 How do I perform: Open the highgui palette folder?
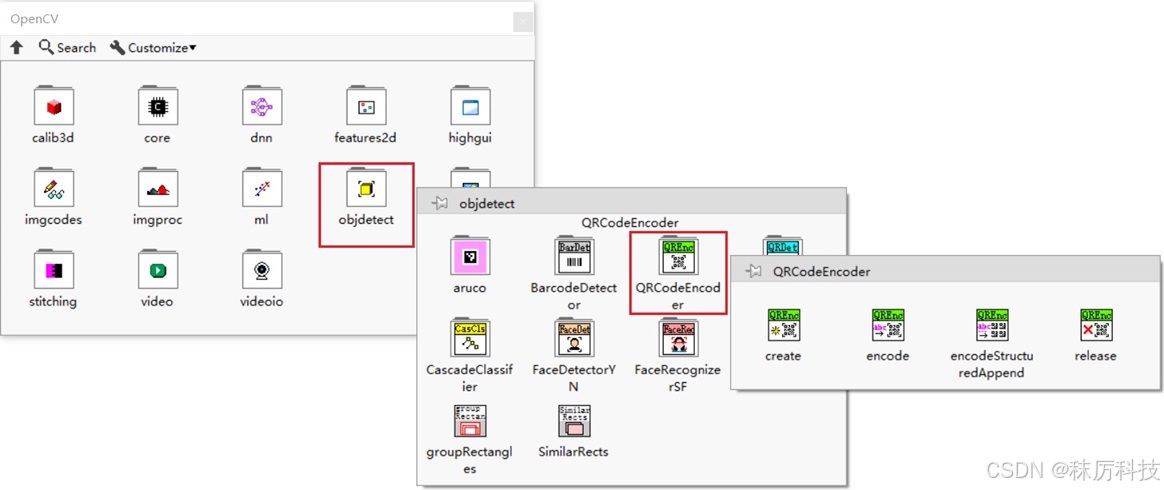(x=470, y=107)
